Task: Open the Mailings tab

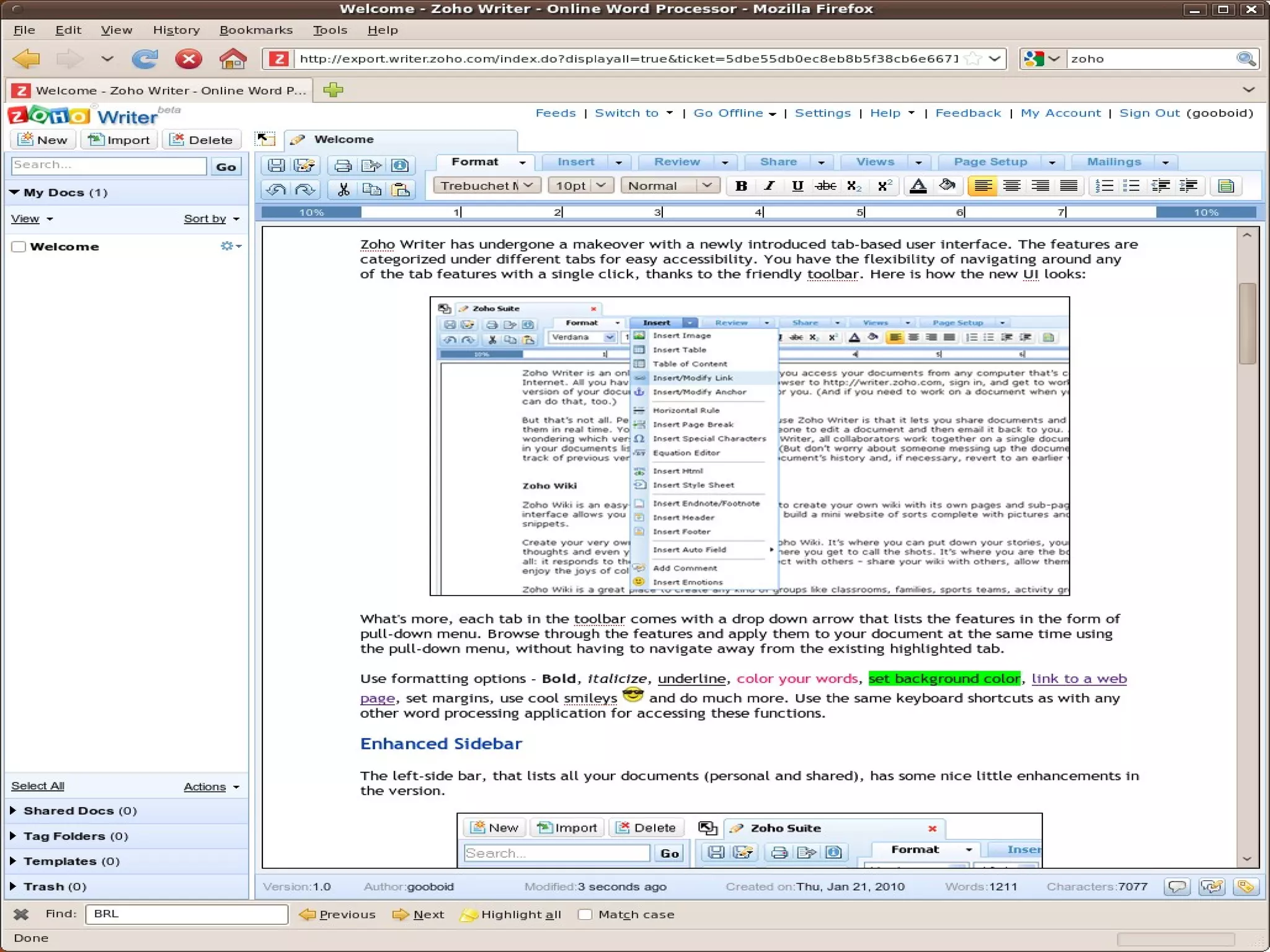Action: click(x=1114, y=162)
